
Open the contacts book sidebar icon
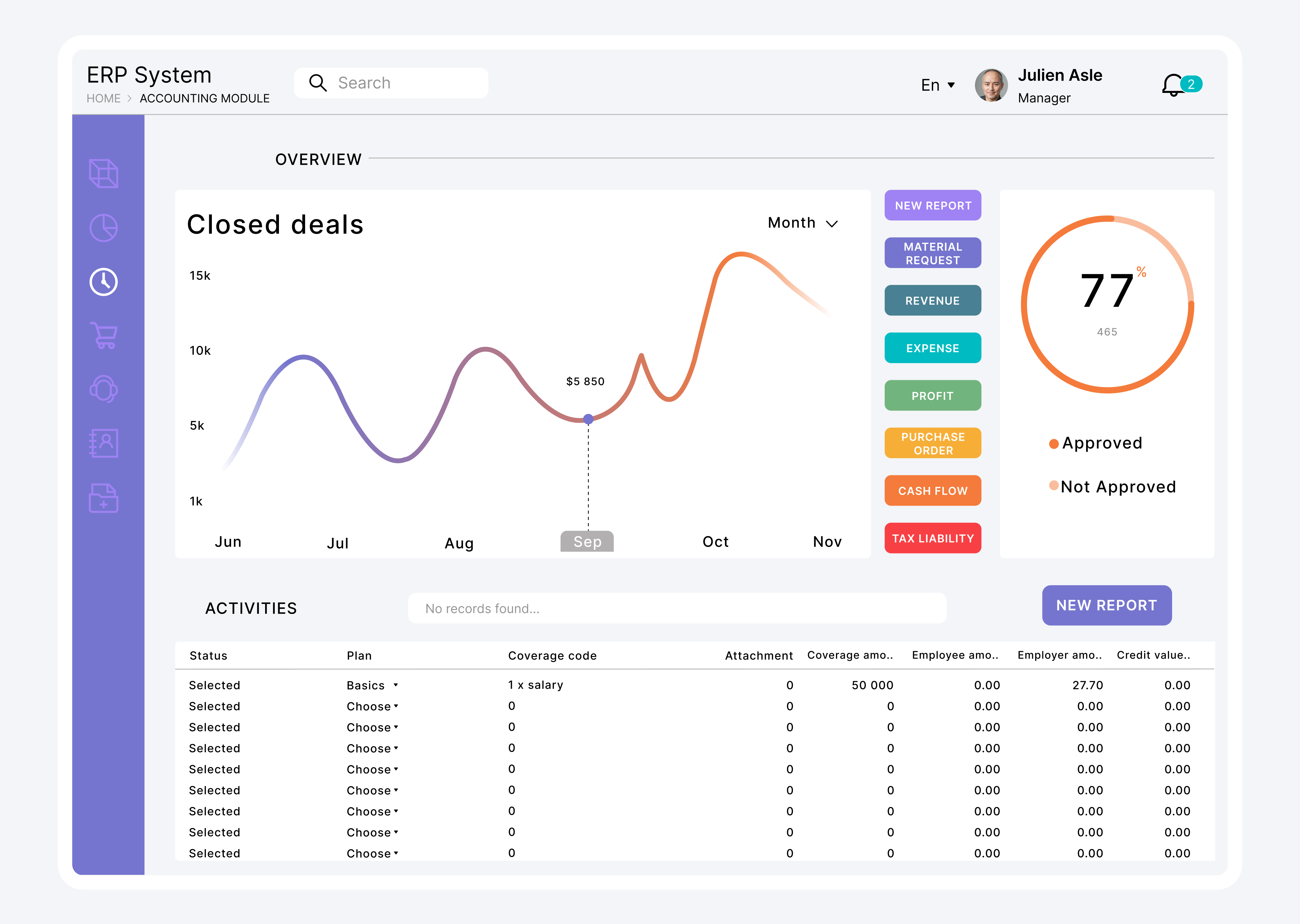tap(104, 443)
